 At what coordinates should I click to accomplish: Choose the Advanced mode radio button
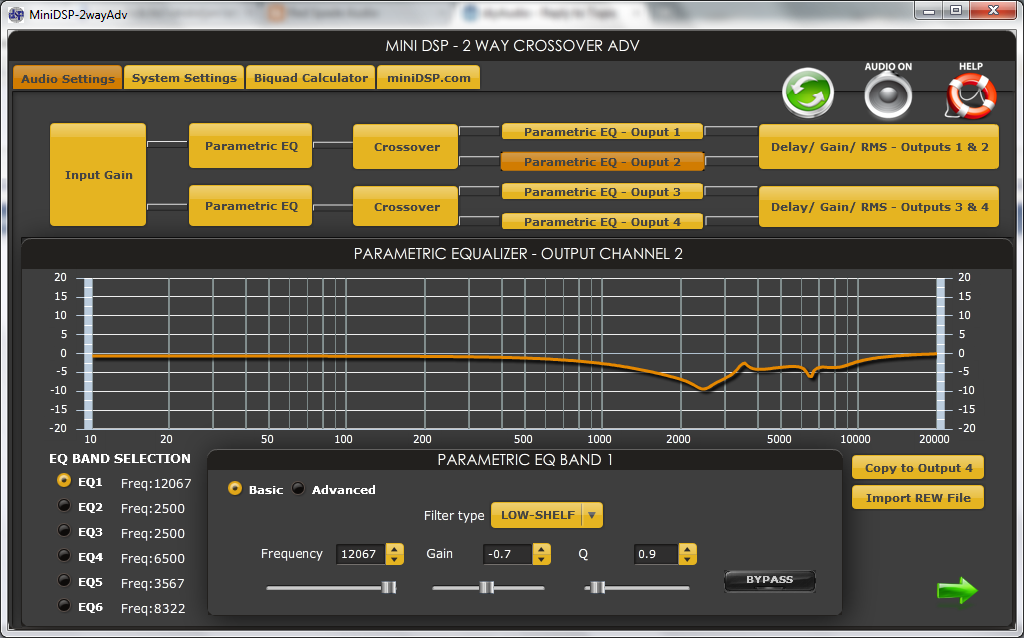point(298,488)
